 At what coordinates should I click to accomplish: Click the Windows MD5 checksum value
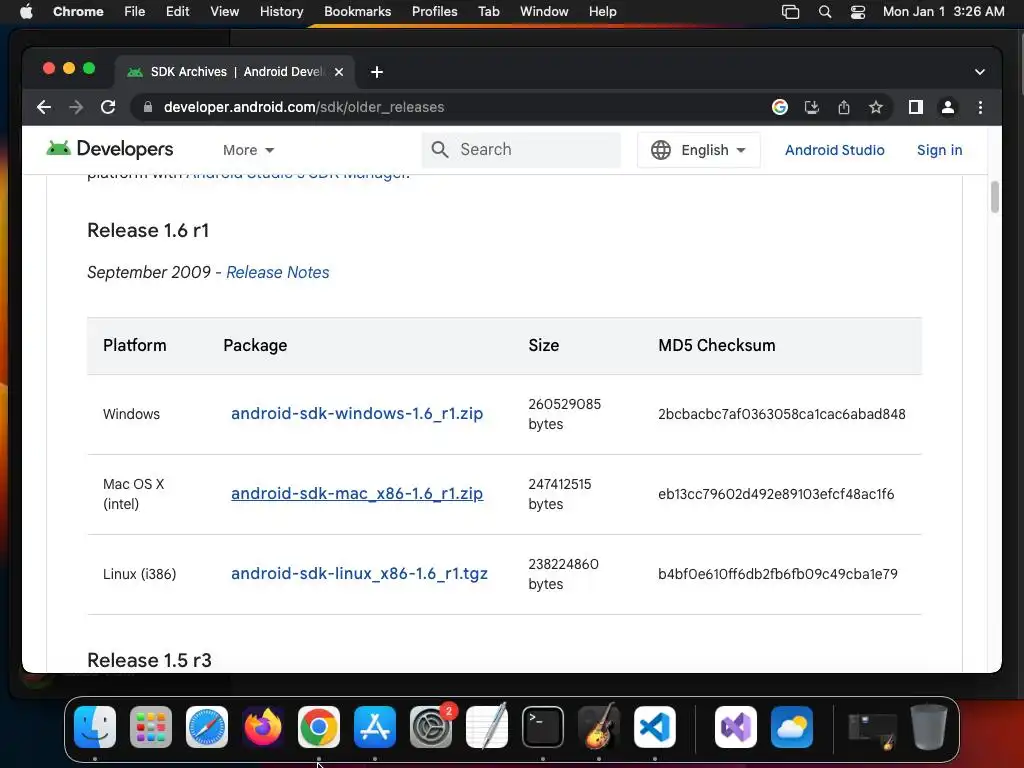click(782, 414)
